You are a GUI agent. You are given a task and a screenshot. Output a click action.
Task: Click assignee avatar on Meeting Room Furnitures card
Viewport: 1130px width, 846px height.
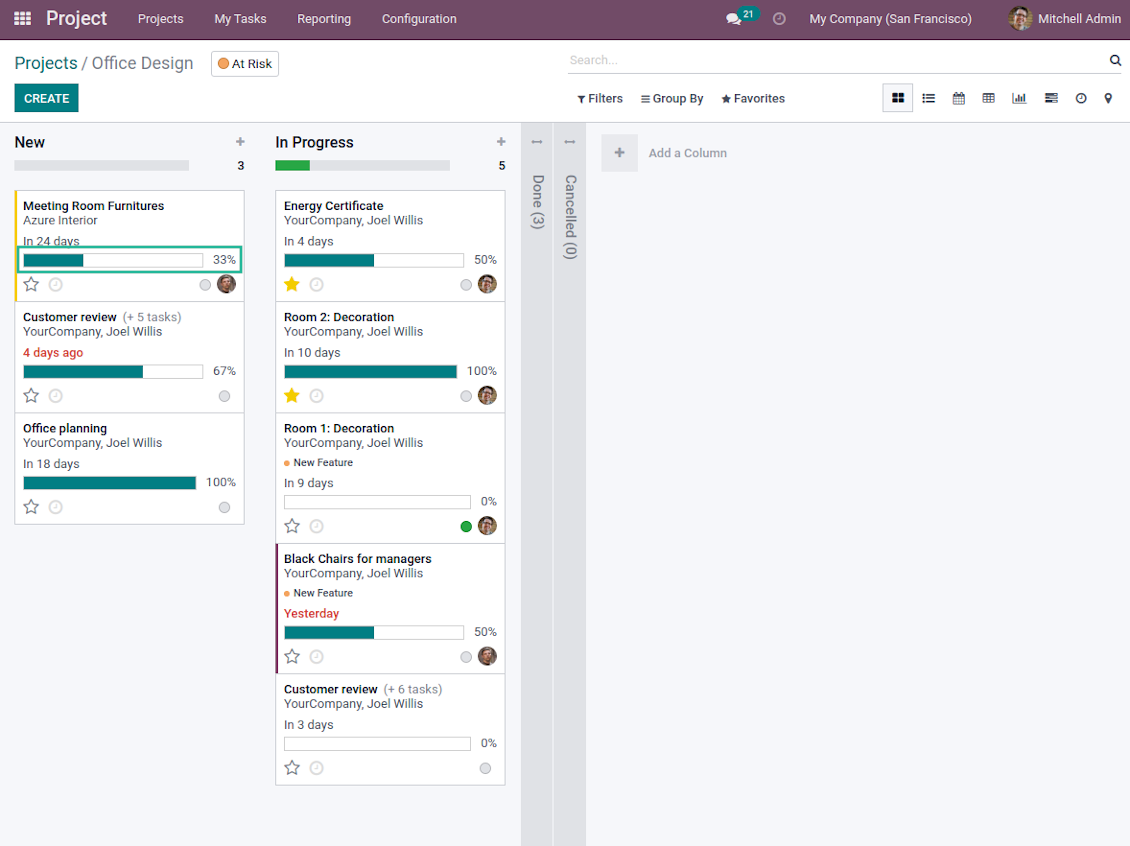pyautogui.click(x=226, y=284)
